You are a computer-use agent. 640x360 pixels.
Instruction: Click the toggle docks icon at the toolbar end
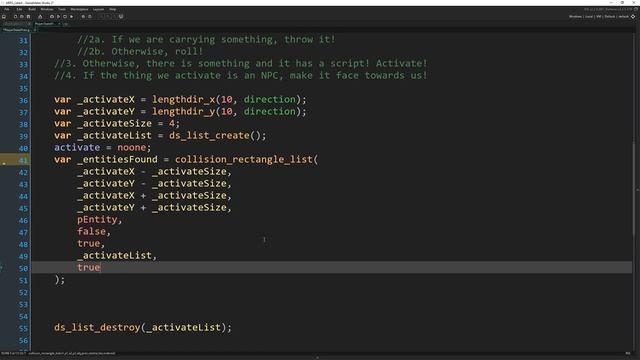pos(121,17)
